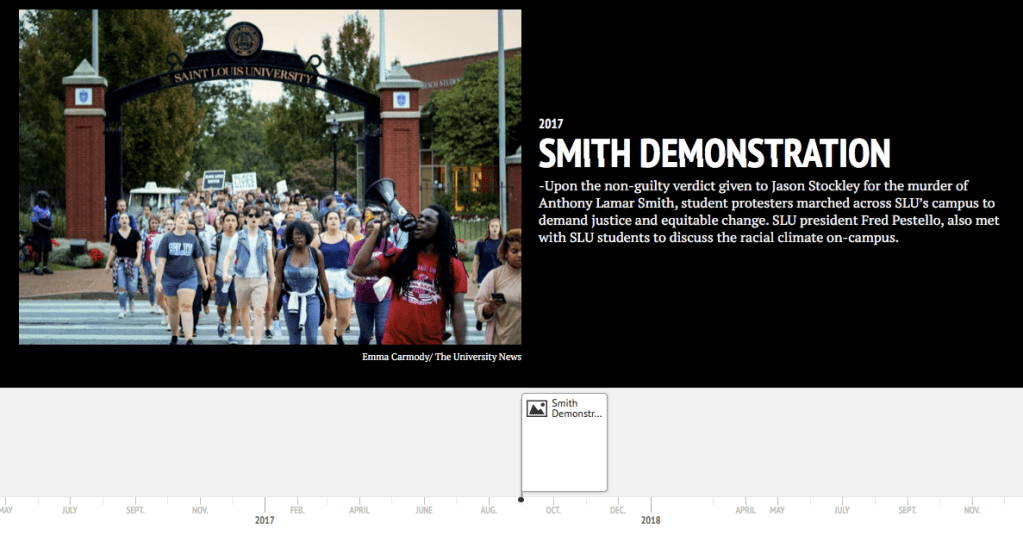Click OCT. on the timeline axis
Viewport: 1023px width, 560px height.
553,510
